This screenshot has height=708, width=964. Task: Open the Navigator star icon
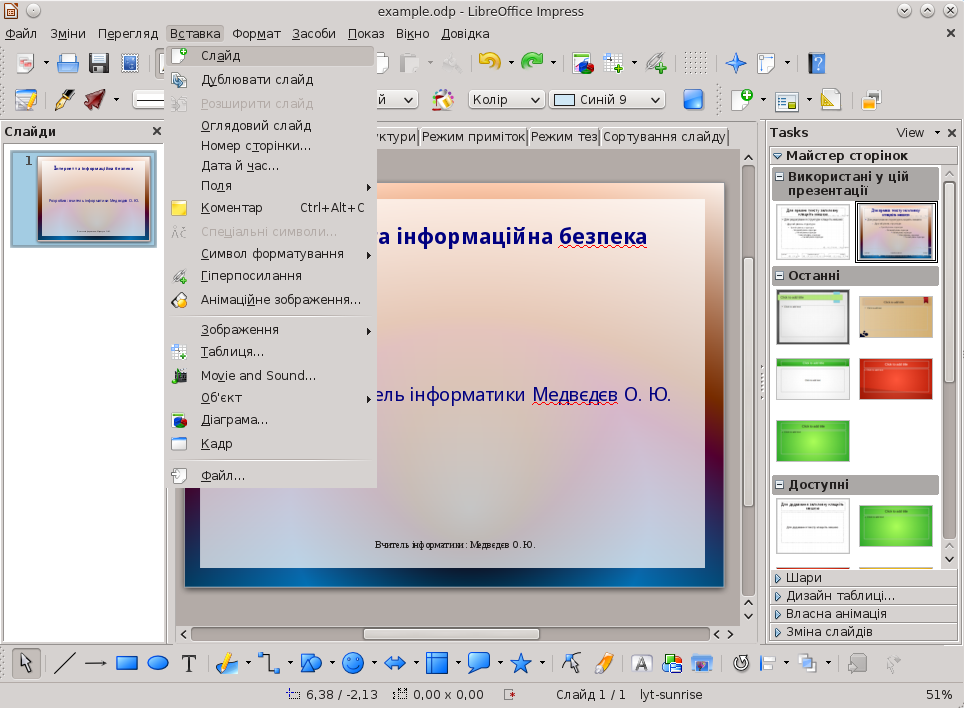[736, 63]
